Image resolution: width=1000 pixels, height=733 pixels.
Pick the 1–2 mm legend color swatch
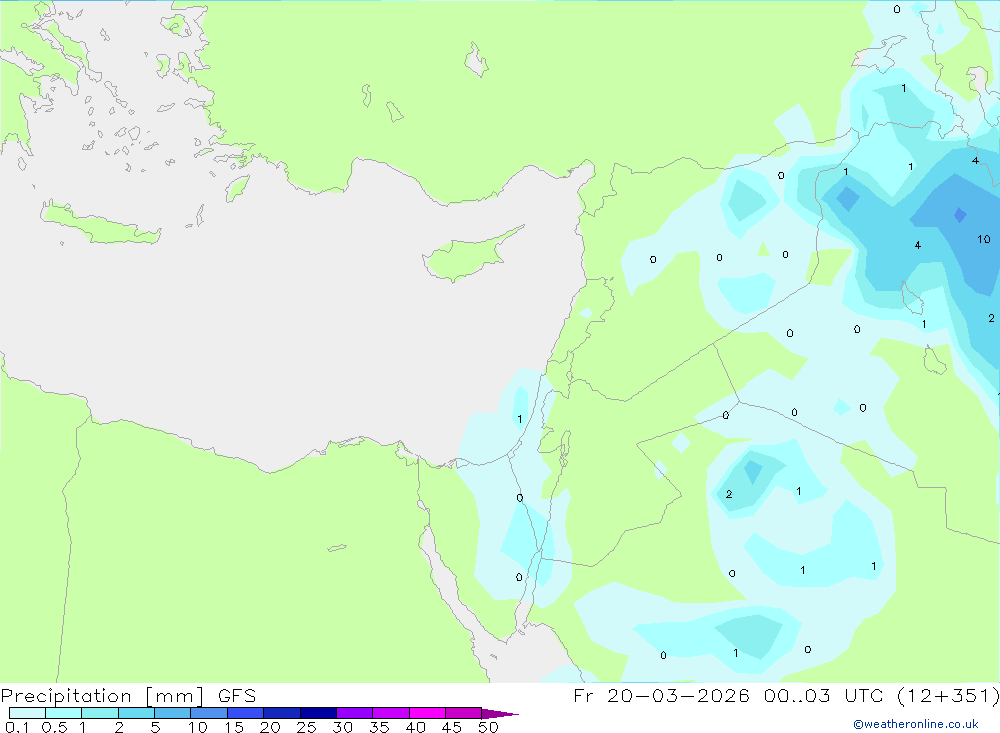tap(99, 713)
